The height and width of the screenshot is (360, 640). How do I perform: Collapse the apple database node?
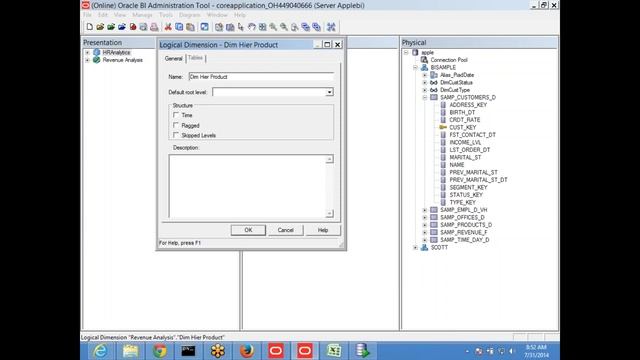[406, 53]
